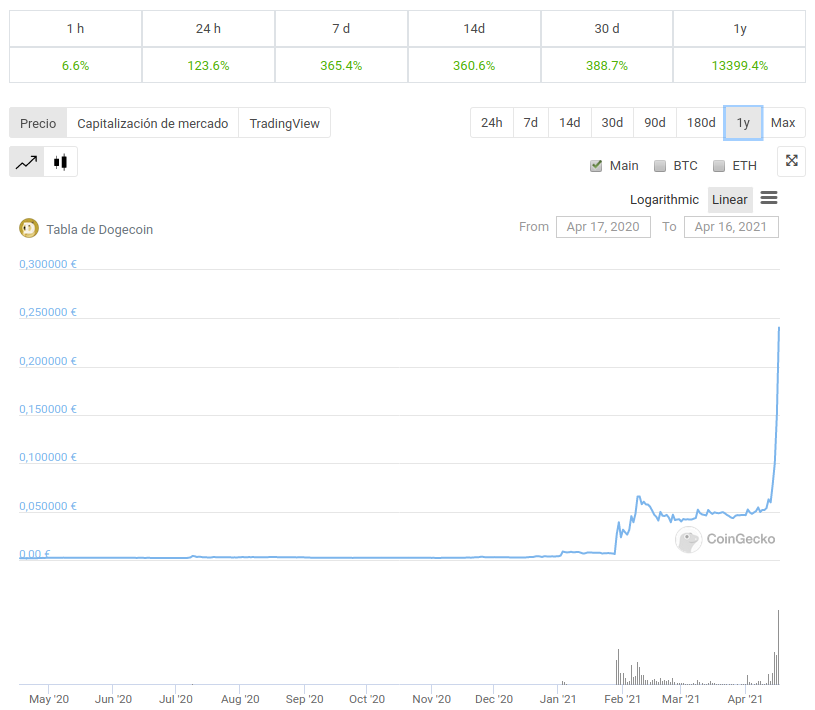The height and width of the screenshot is (710, 815).
Task: Click the 0,200000 € axis label
Action: 48,361
